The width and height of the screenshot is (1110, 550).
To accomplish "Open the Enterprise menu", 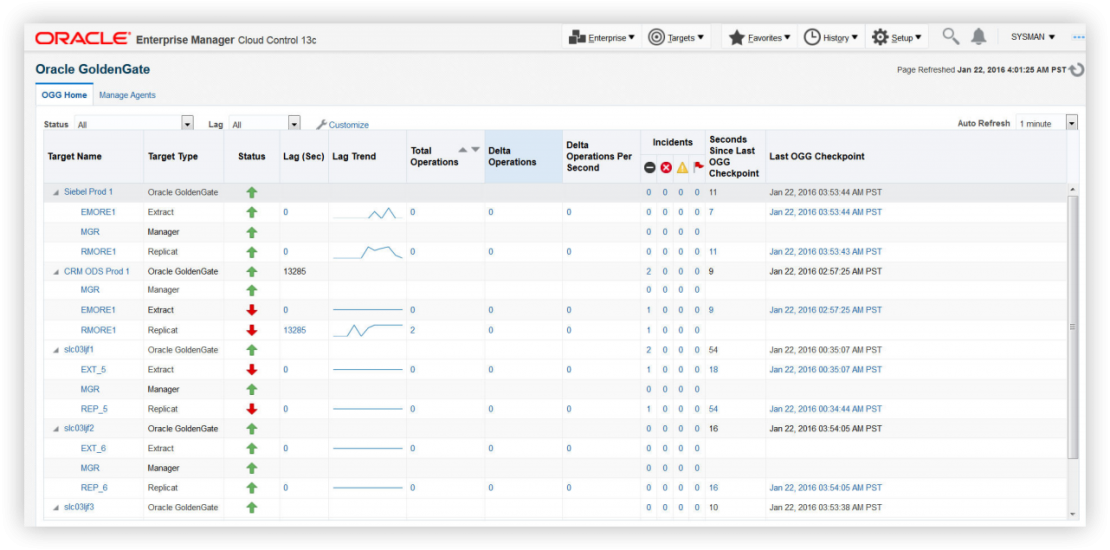I will click(x=601, y=38).
